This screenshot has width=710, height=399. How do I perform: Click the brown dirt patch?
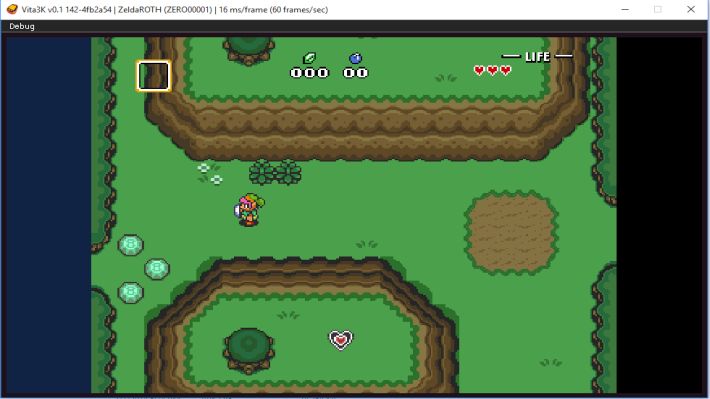(511, 233)
